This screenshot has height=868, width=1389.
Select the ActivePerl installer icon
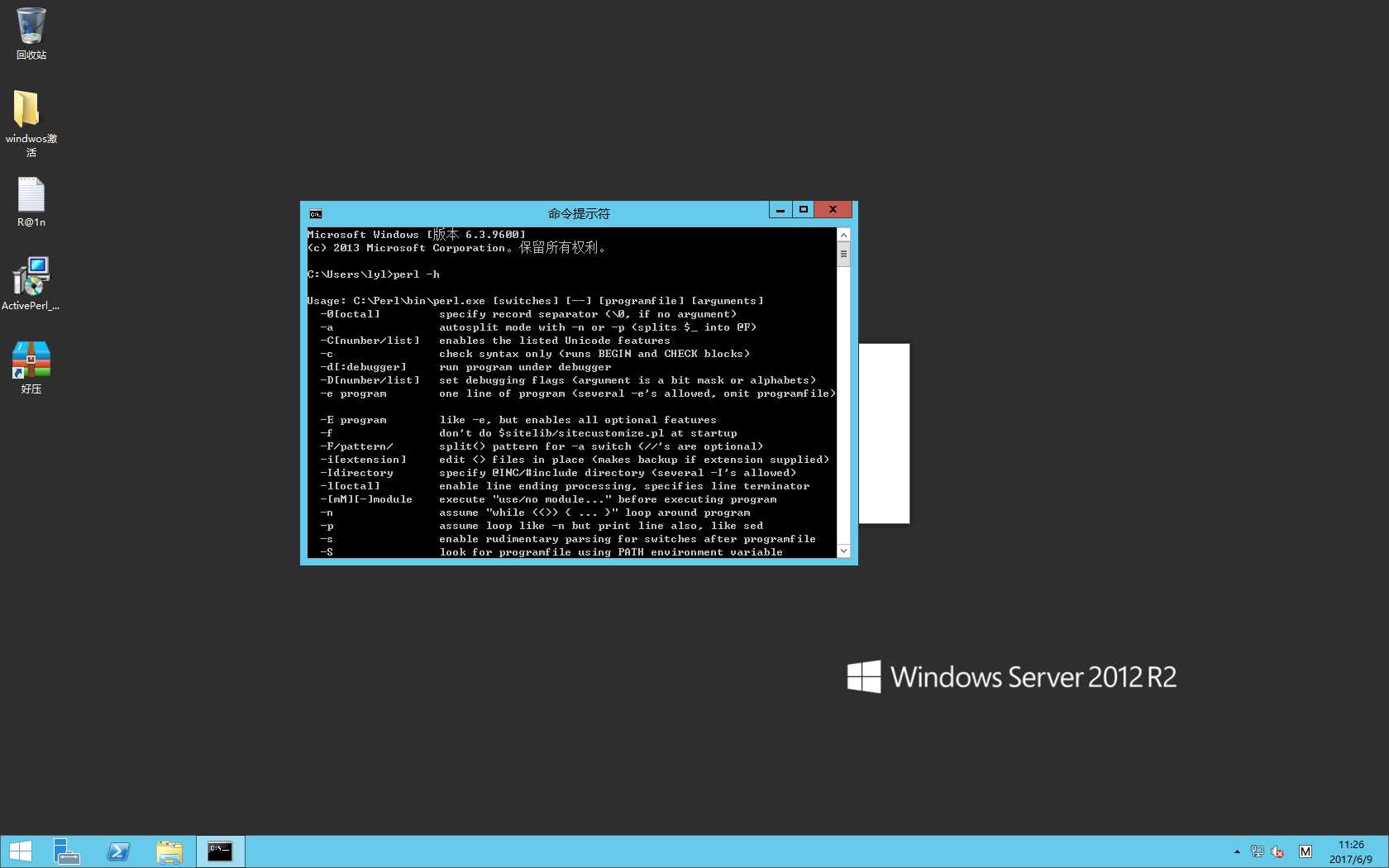(x=31, y=284)
